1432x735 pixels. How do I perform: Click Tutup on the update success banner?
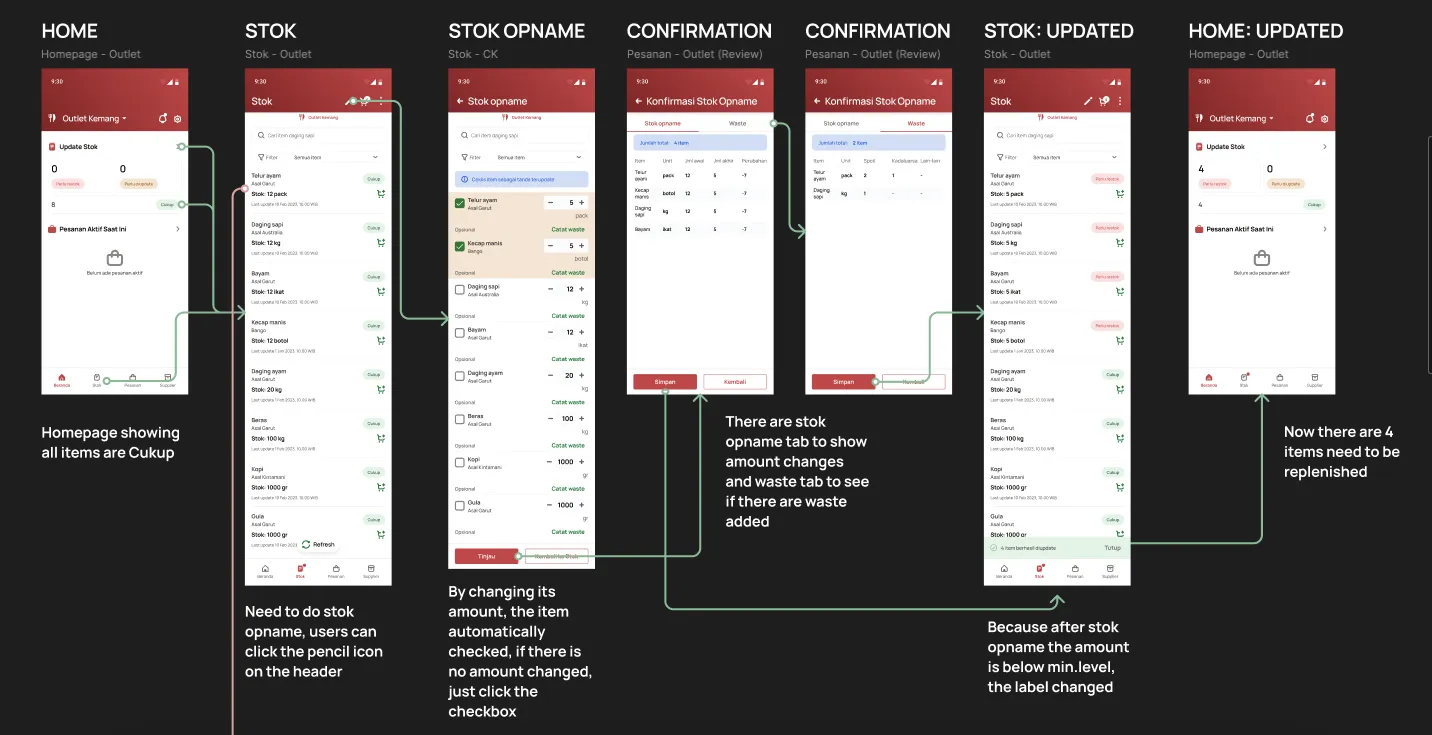pyautogui.click(x=1113, y=548)
